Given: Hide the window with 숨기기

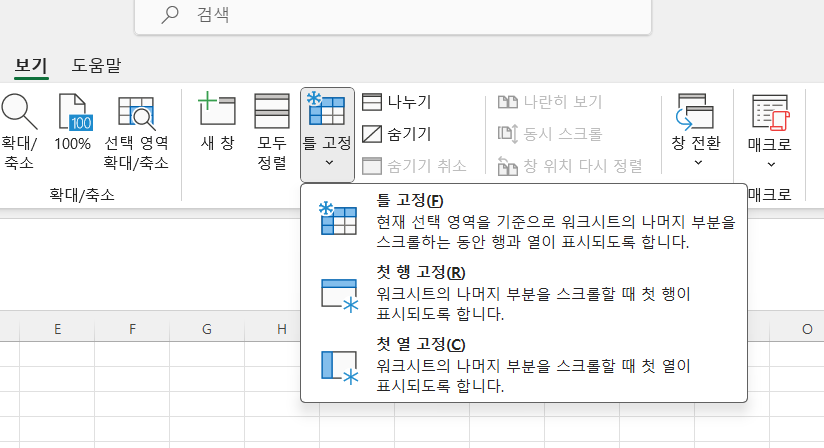Looking at the screenshot, I should point(397,134).
